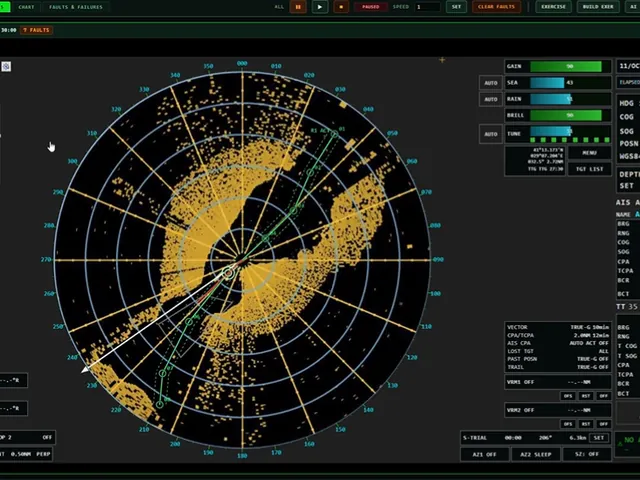Click the TRAIL TRUE-G OFF row
Image resolution: width=640 pixels, height=480 pixels.
[558, 367]
